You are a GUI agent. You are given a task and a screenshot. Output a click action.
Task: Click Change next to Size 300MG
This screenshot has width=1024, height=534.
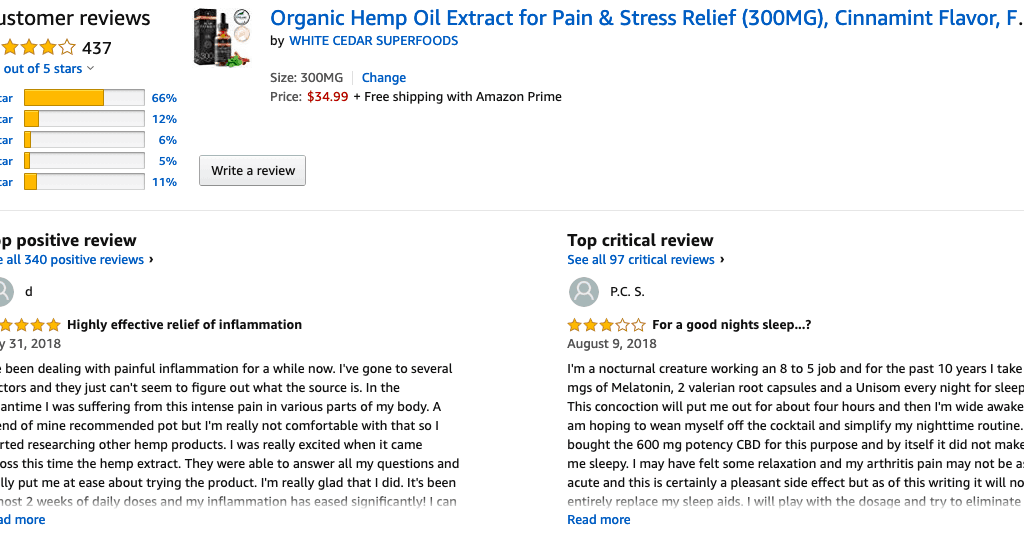[x=384, y=78]
